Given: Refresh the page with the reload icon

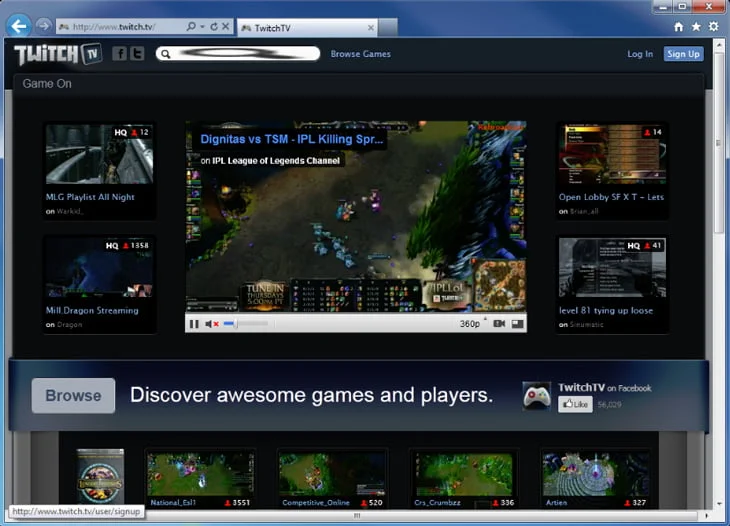Looking at the screenshot, I should [214, 27].
